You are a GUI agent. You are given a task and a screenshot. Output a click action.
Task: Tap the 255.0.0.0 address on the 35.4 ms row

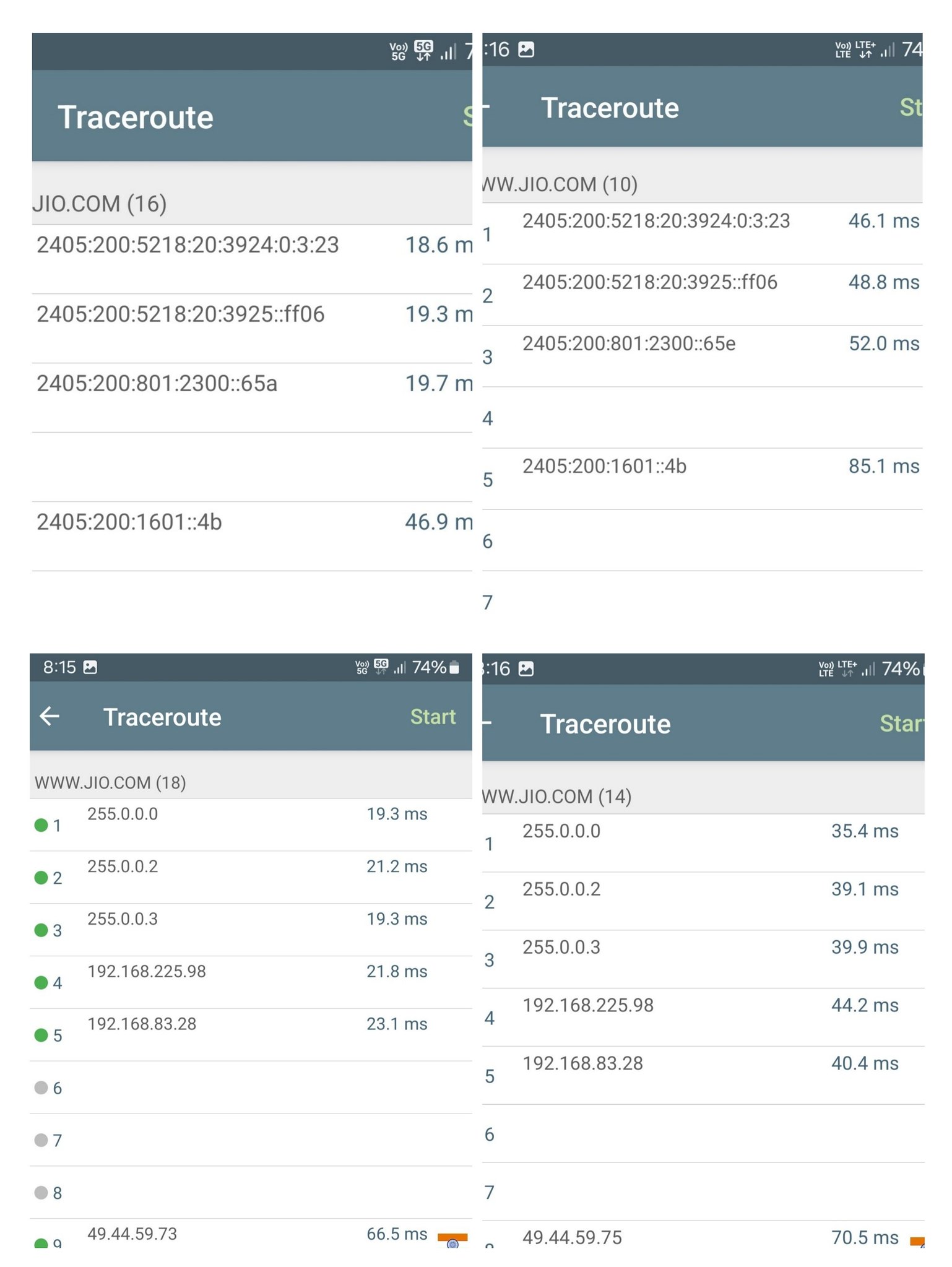tap(561, 831)
